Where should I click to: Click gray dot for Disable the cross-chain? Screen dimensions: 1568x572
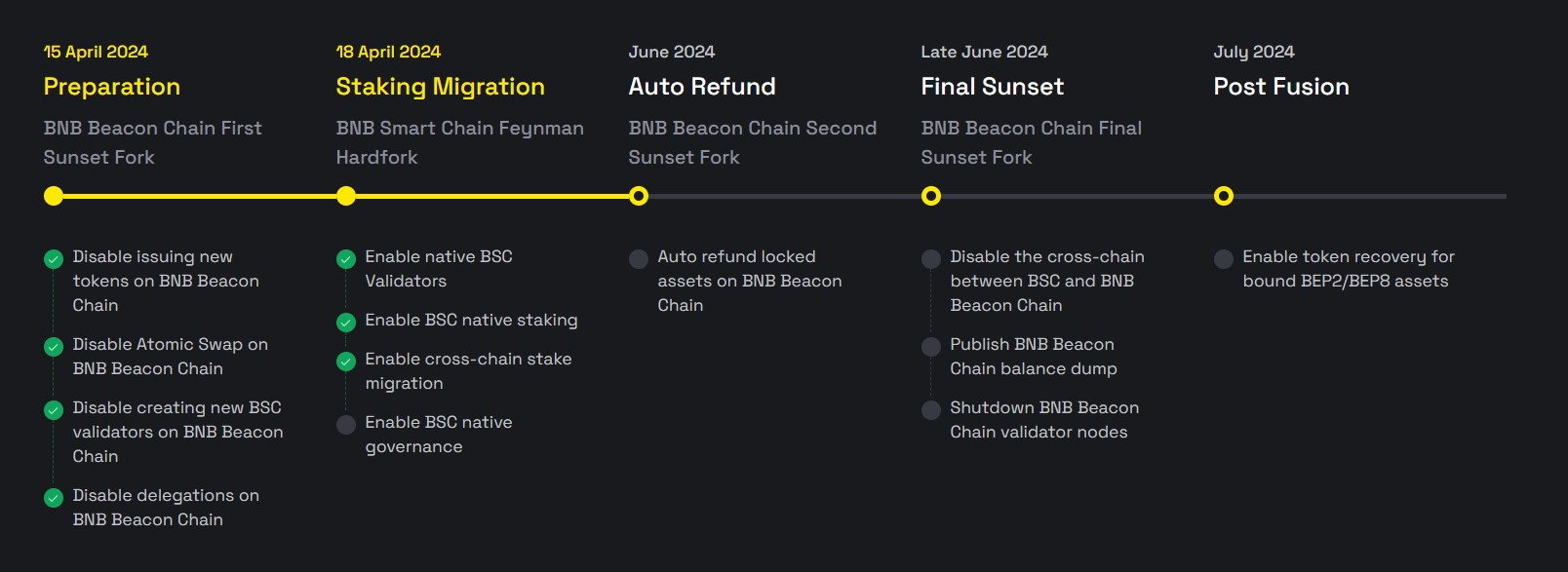[x=931, y=258]
